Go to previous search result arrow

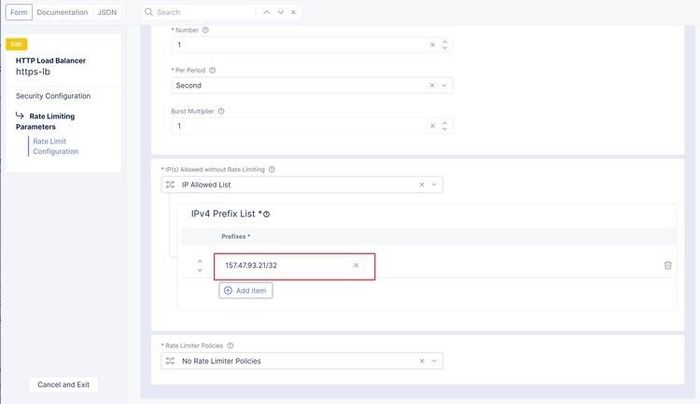click(x=265, y=12)
